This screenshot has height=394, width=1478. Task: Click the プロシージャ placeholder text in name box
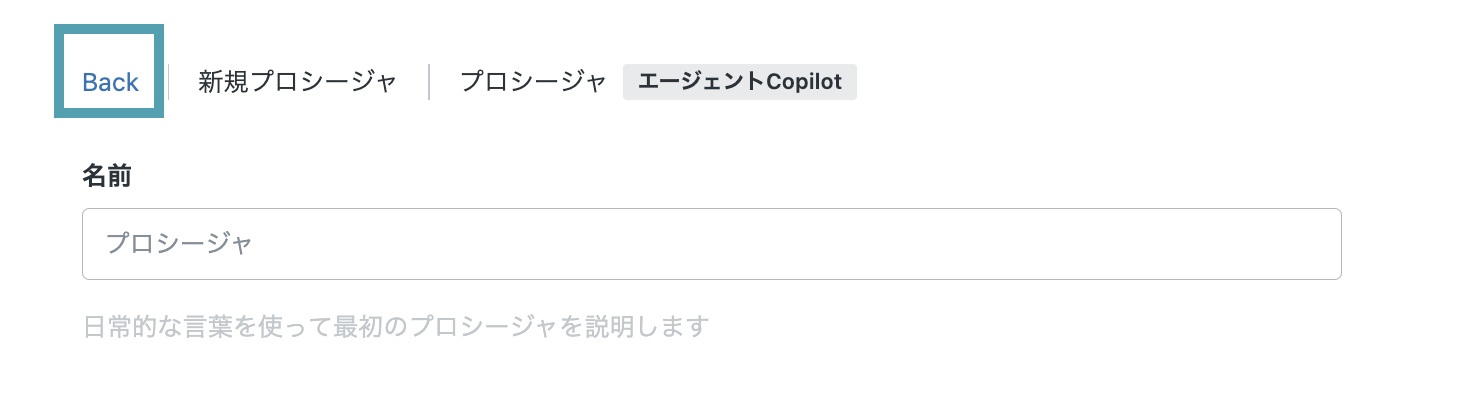179,243
